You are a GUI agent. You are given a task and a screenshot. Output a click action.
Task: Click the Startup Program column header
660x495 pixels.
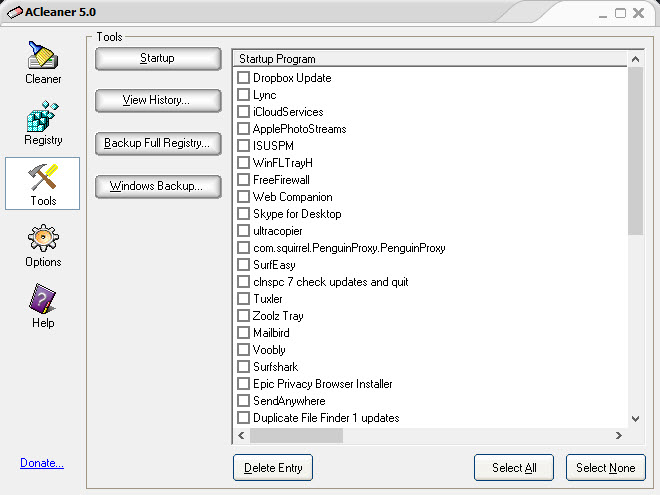[431, 59]
